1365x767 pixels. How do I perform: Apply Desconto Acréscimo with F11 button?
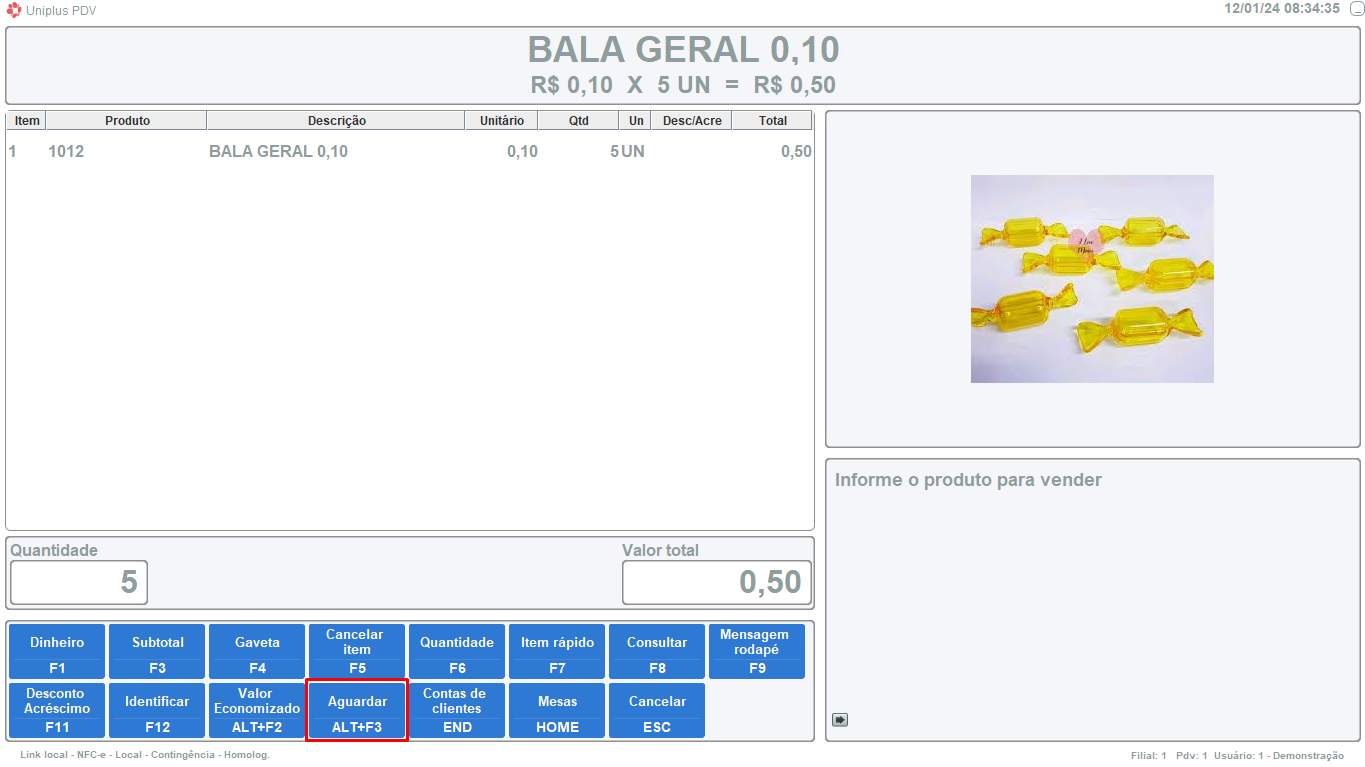[57, 711]
